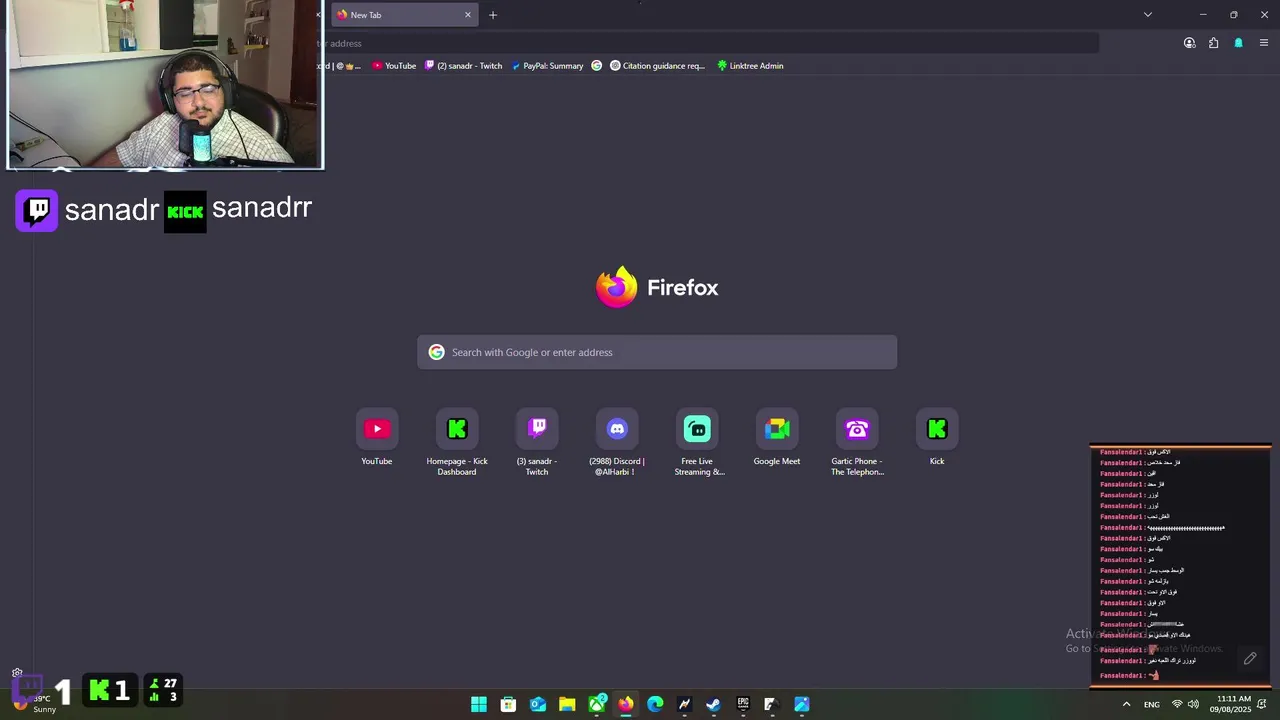Open the Citation guidance req... bookmark
Screen dimensions: 1280x720
(x=658, y=66)
